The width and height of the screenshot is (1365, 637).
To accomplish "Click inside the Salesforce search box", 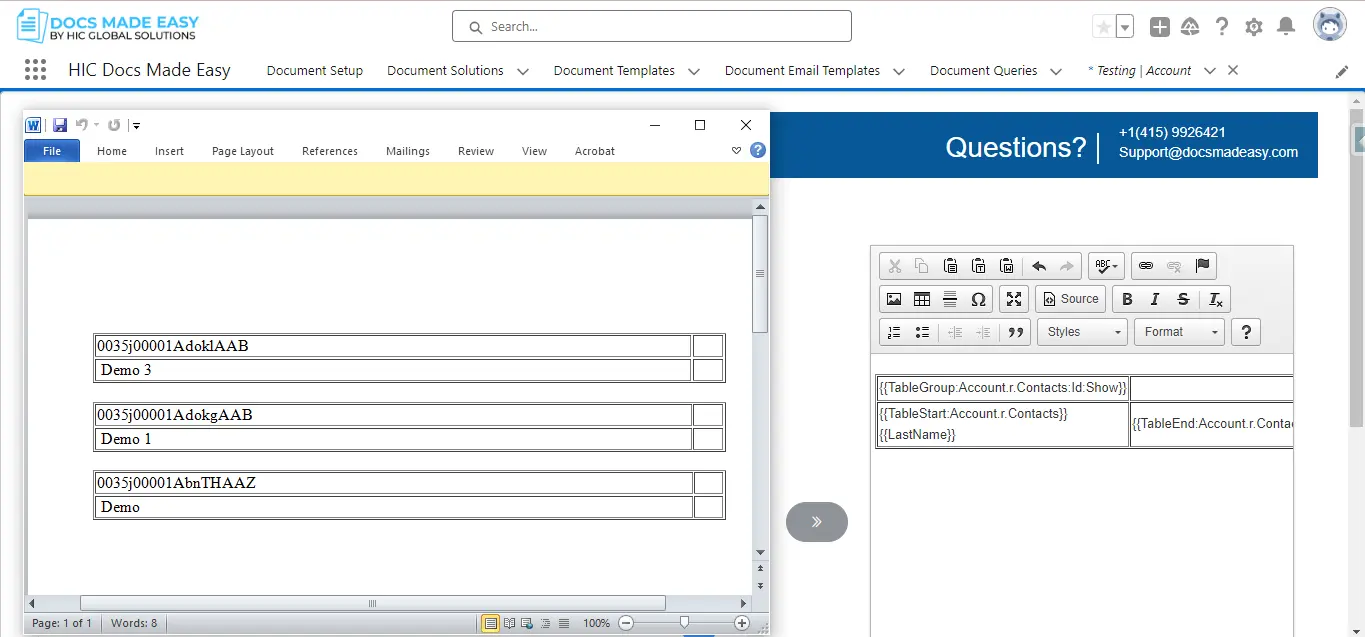I will pos(652,27).
